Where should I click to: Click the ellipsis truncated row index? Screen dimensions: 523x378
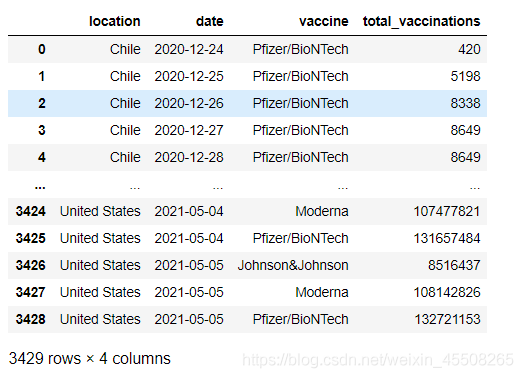click(x=40, y=187)
